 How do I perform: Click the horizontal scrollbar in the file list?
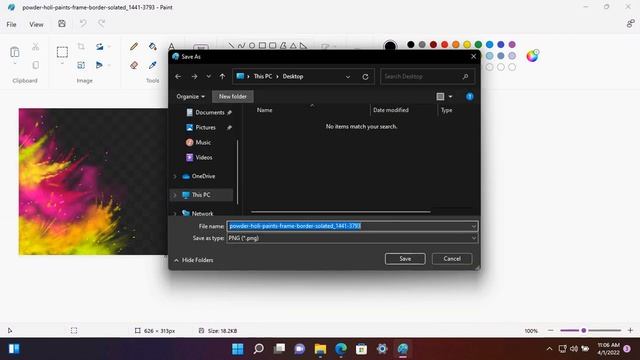tap(340, 212)
